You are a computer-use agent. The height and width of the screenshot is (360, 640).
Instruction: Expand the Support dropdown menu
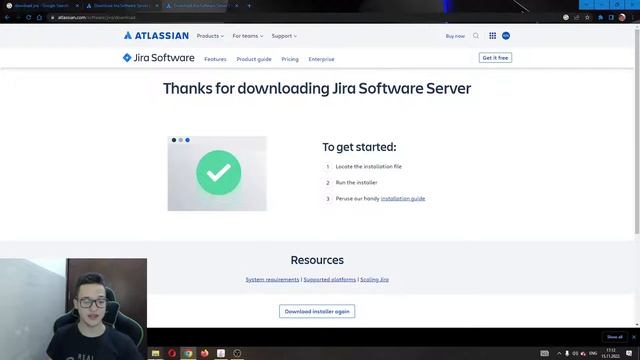284,36
